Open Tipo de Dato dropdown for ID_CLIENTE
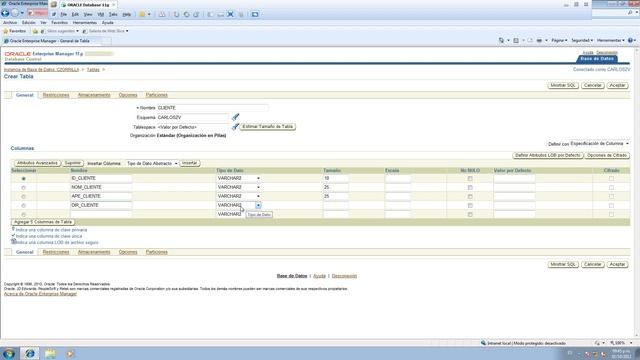 [x=239, y=178]
